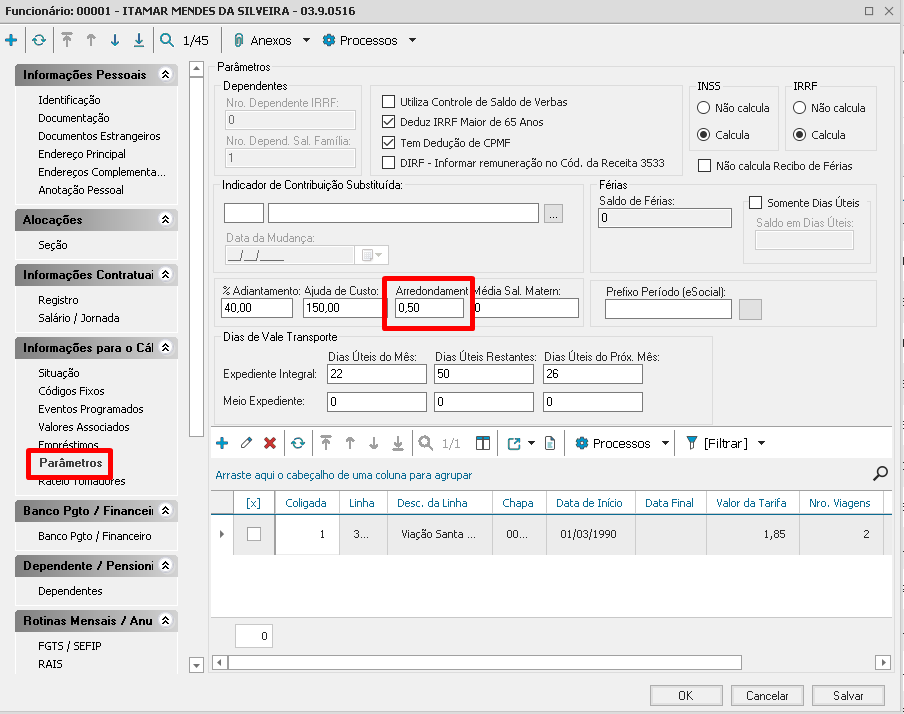Click the export icon in grid toolbar
904x714 pixels.
(x=514, y=444)
